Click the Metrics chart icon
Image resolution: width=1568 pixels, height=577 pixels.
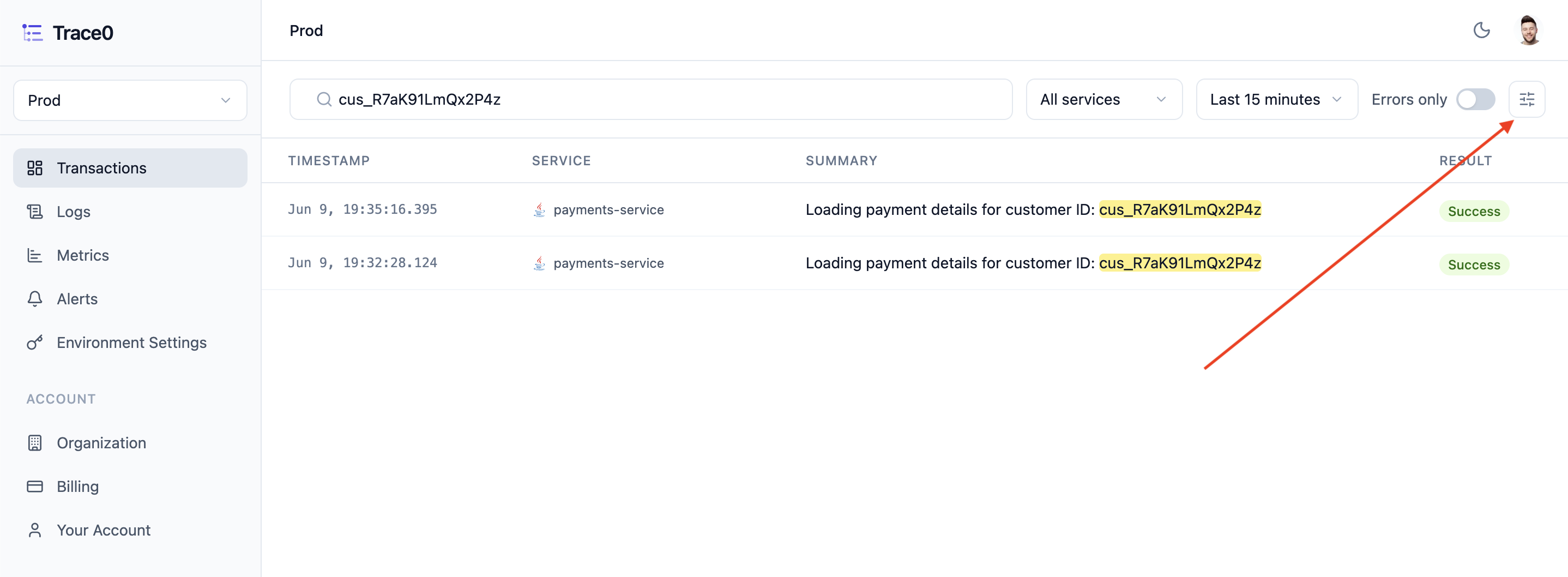tap(35, 256)
